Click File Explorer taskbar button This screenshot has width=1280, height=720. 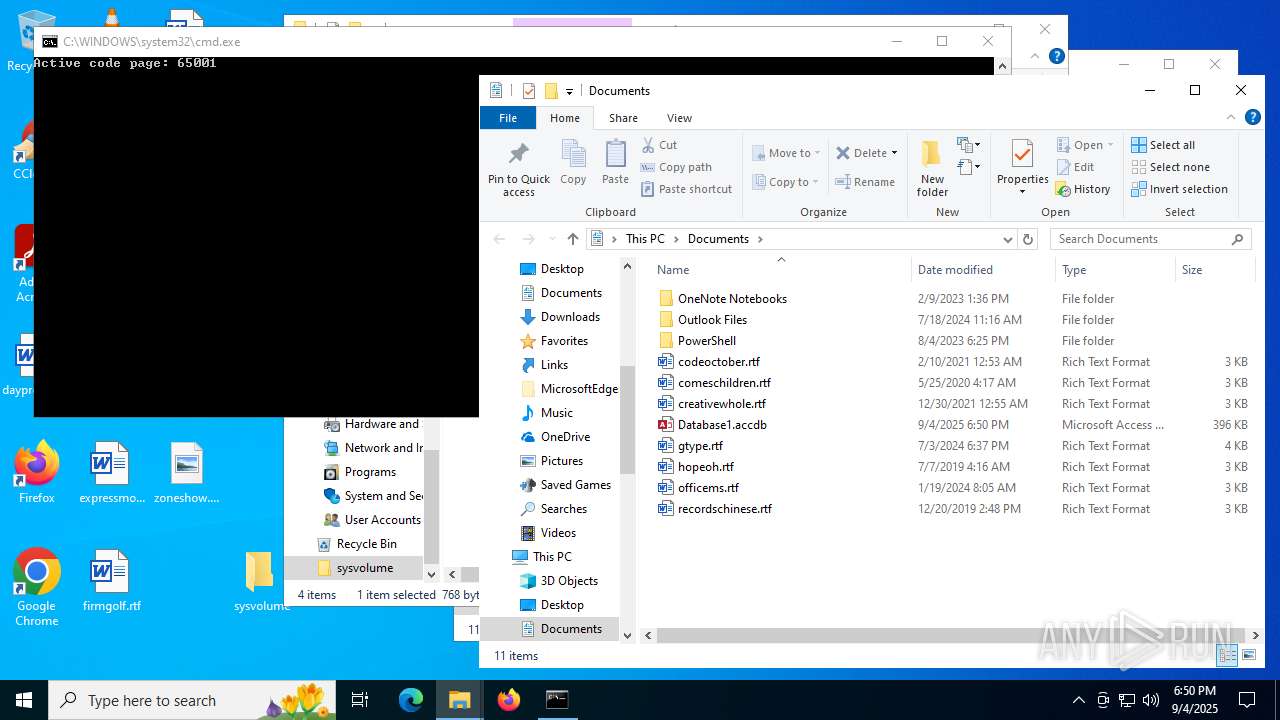(x=460, y=700)
